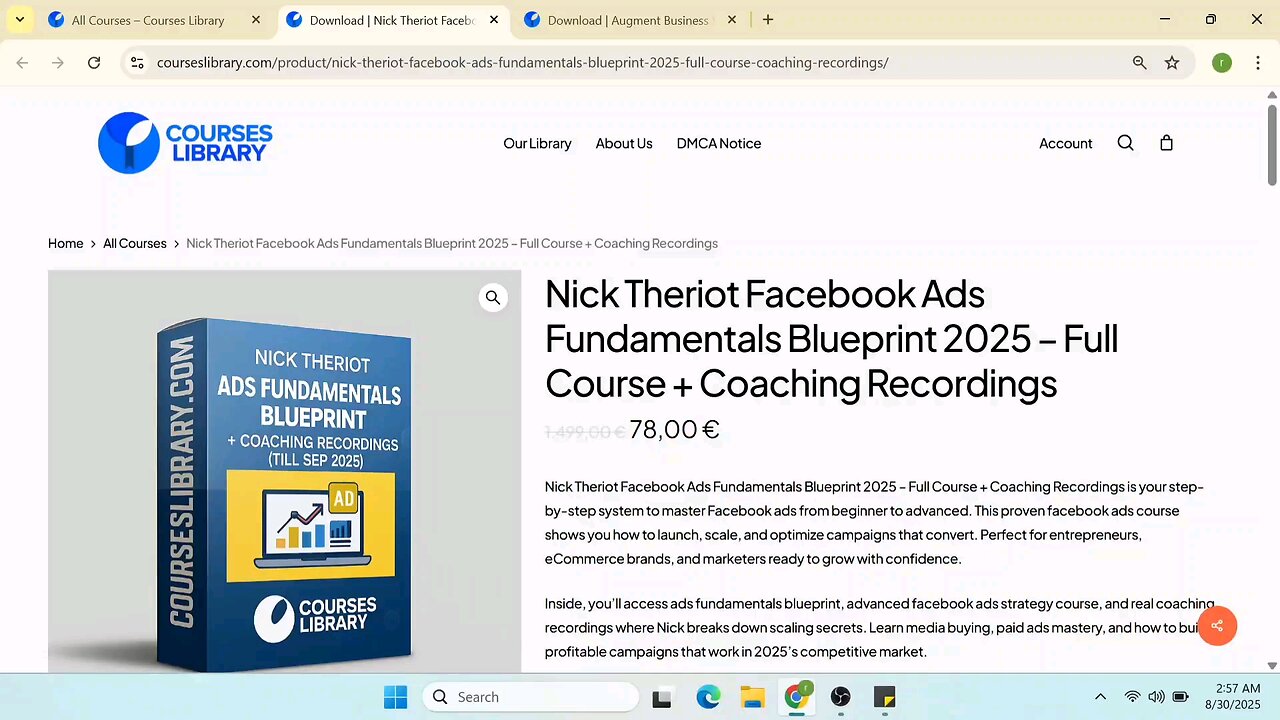Click the crossed-out 1.499,00 € price

point(585,432)
